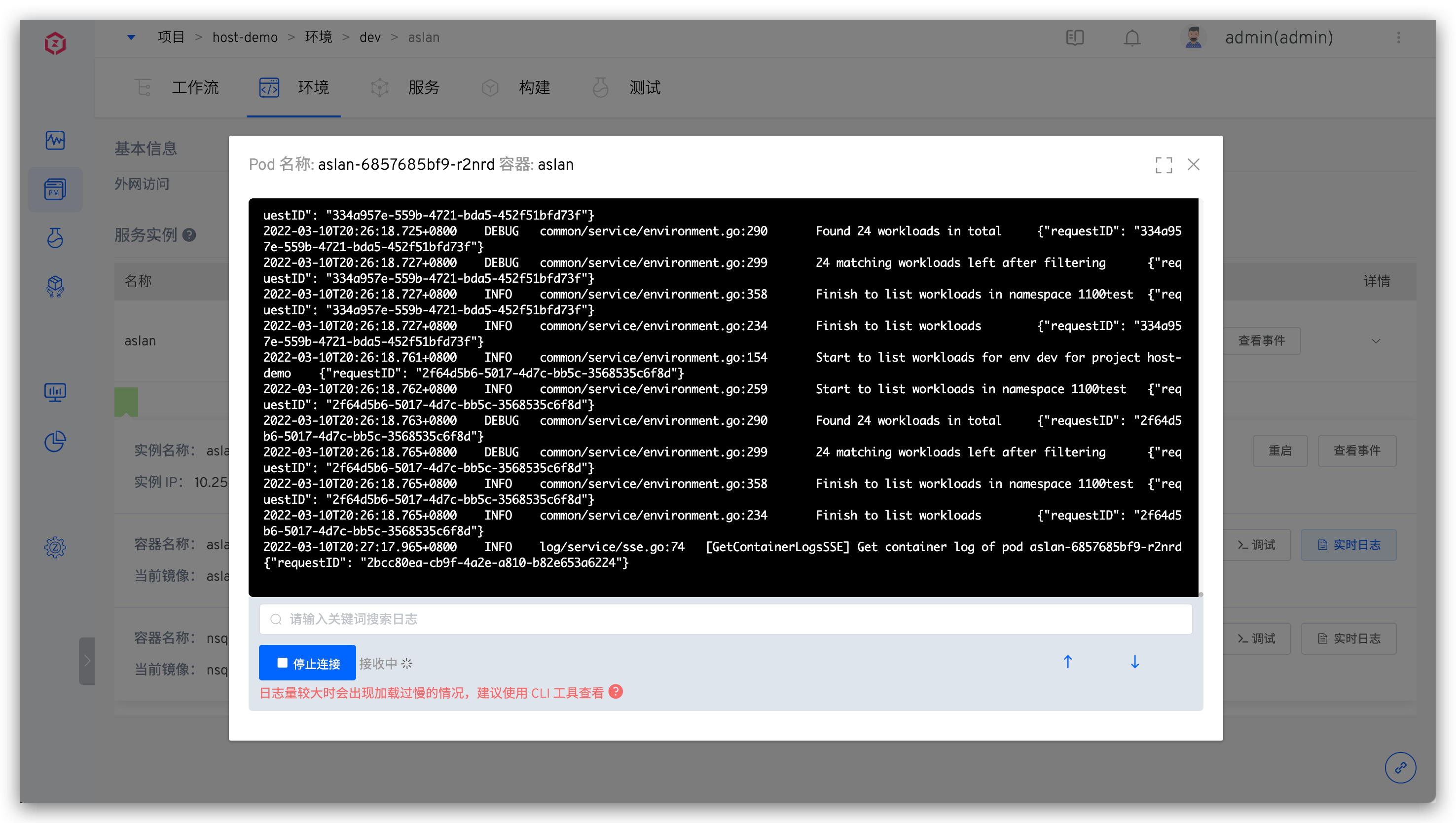1456x823 pixels.
Task: Switch to the 服务 tab
Action: pos(423,88)
